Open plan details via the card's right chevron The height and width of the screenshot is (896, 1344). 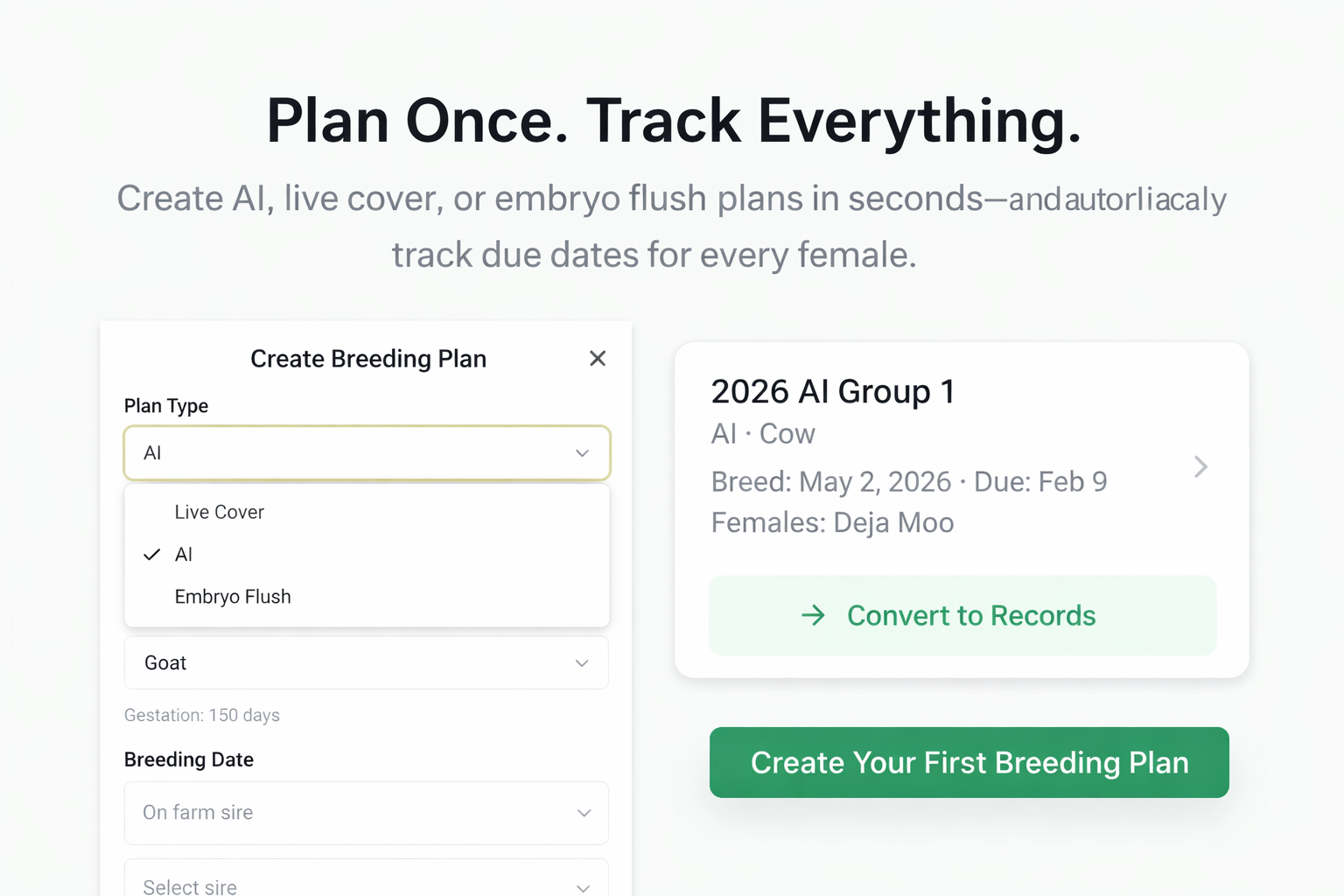click(x=1200, y=466)
